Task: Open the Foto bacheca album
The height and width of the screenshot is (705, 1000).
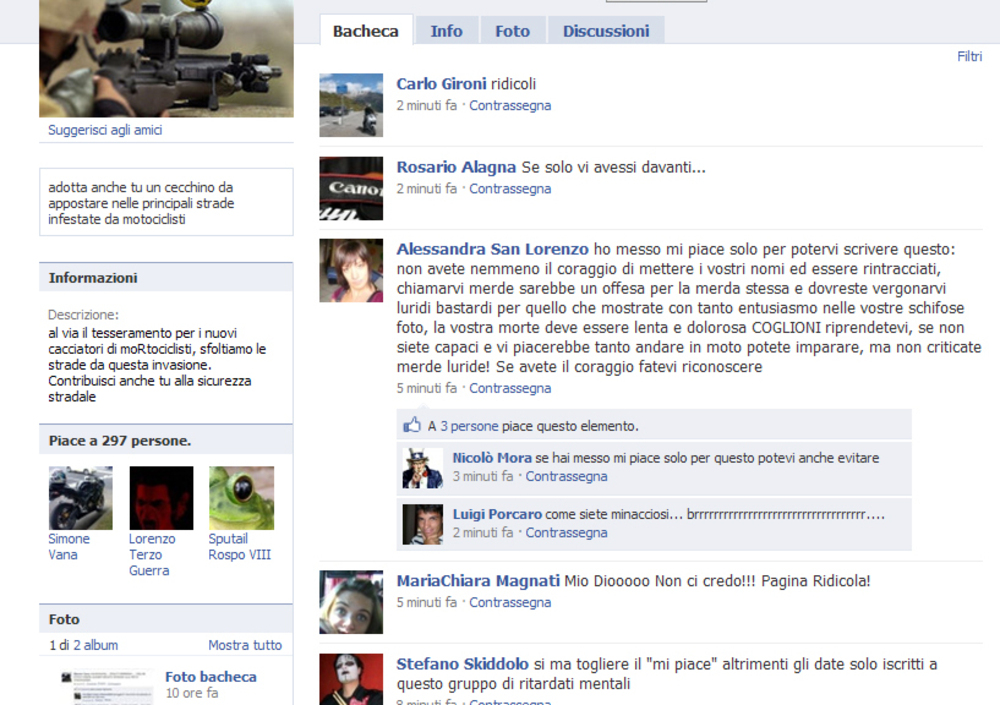Action: click(x=211, y=677)
